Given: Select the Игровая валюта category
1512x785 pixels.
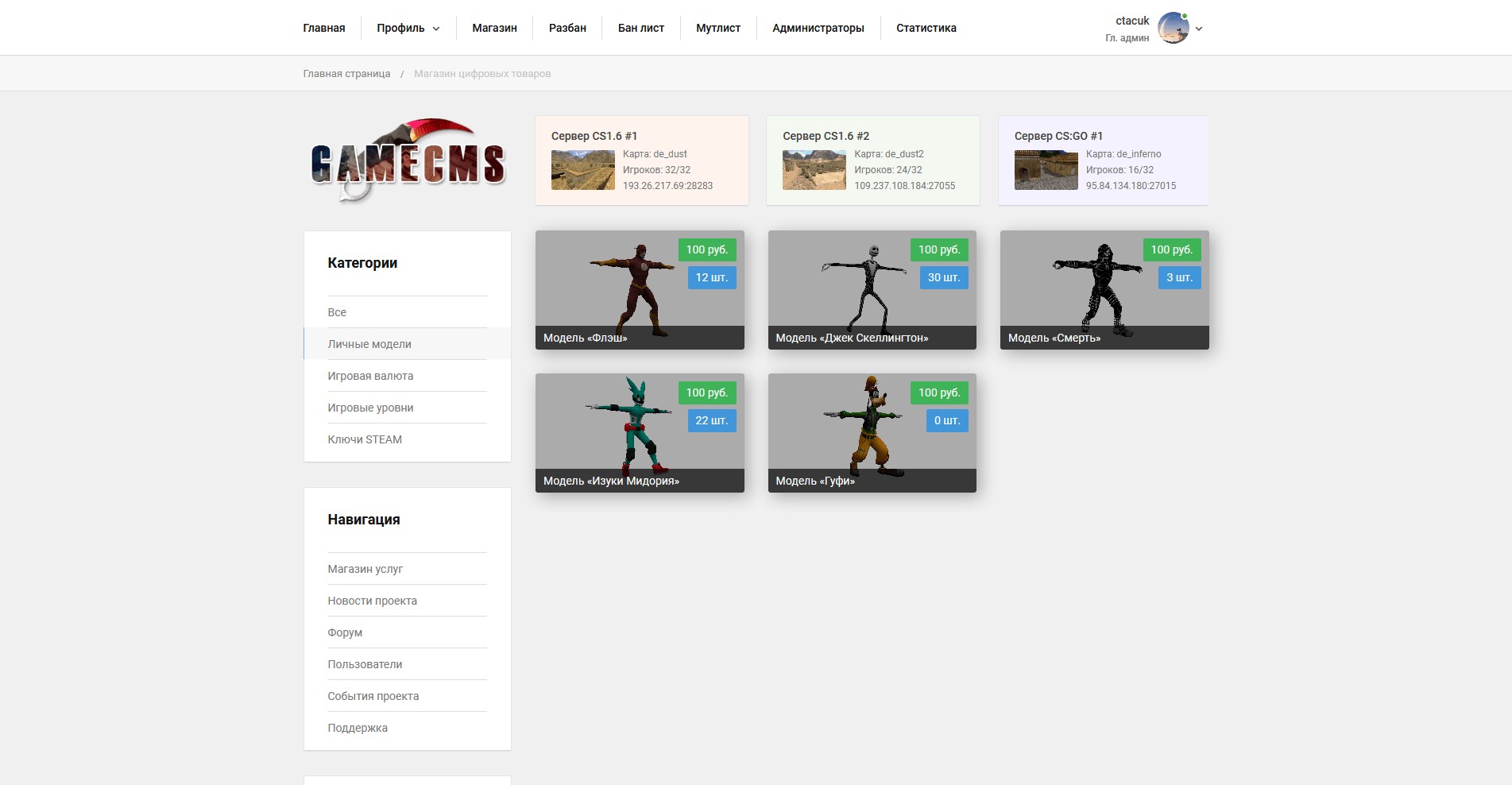Looking at the screenshot, I should click(370, 376).
